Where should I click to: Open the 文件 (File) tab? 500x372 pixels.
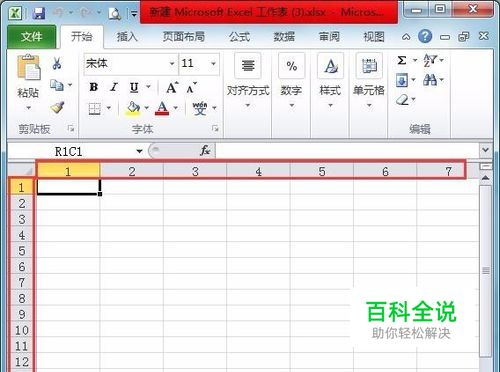pyautogui.click(x=31, y=36)
